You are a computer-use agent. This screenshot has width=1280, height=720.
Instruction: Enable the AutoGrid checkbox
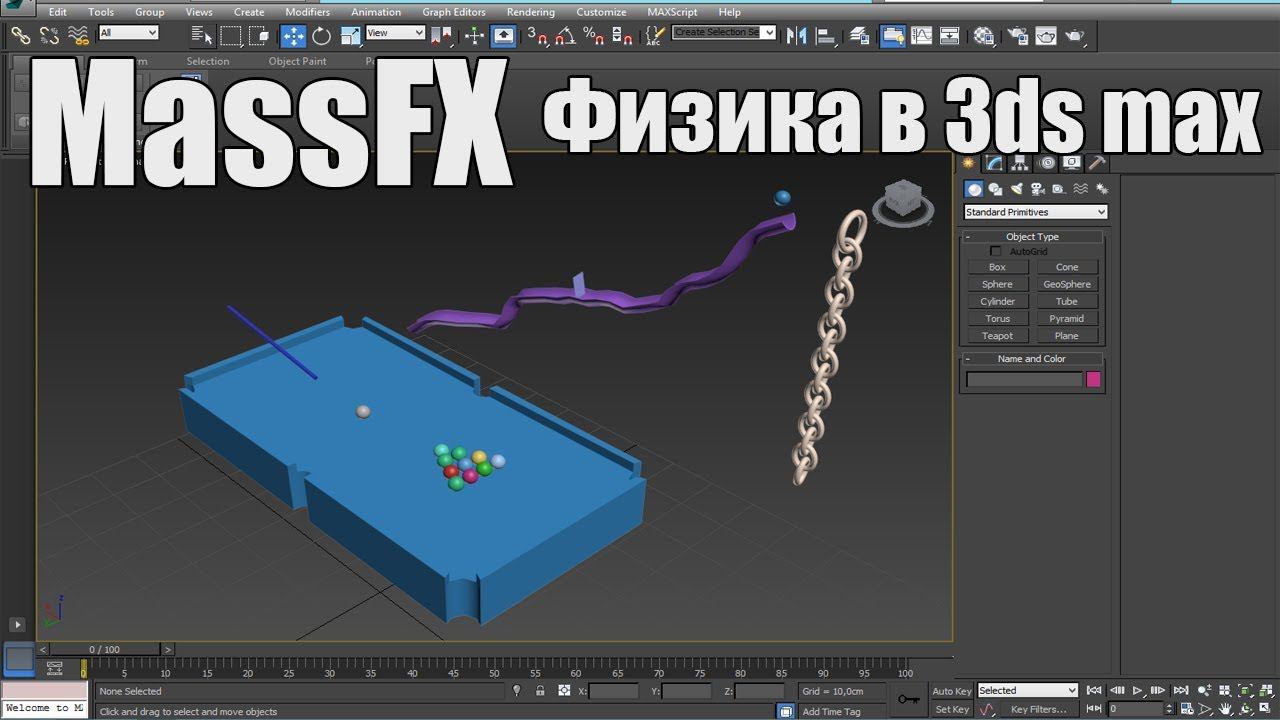click(995, 251)
